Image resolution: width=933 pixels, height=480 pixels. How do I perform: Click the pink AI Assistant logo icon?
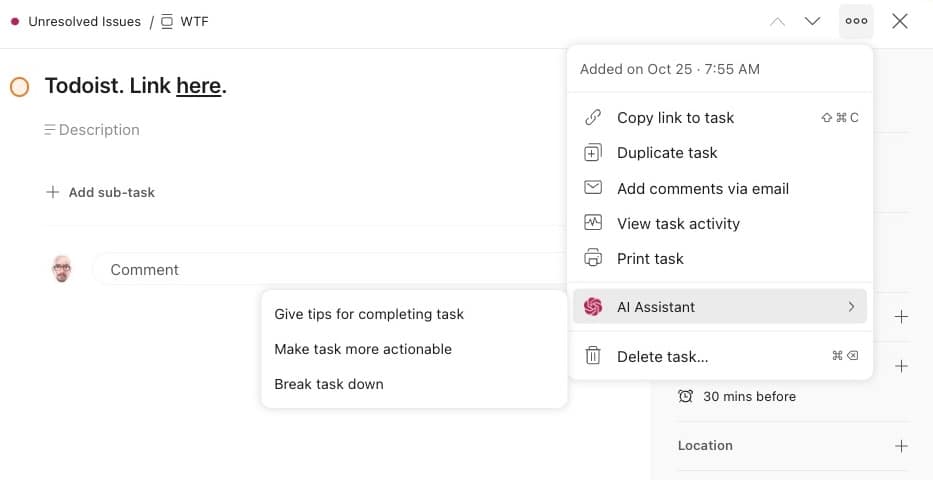[x=593, y=307]
